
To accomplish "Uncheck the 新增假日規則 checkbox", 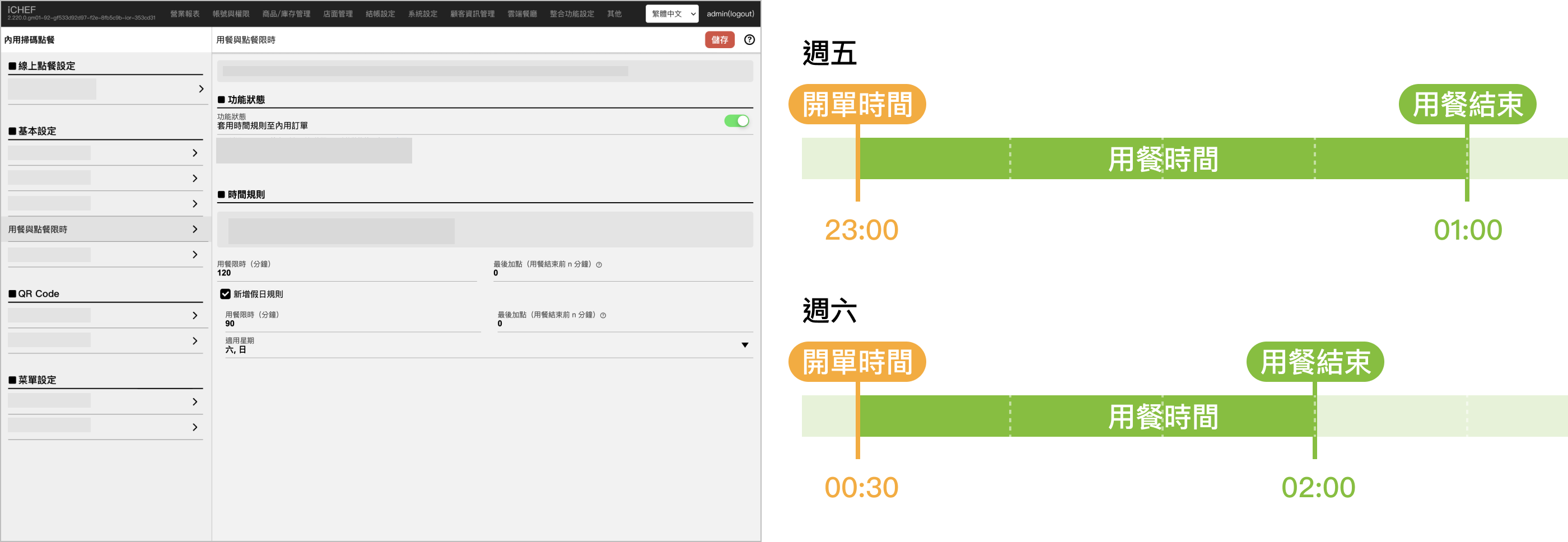I will tap(225, 294).
